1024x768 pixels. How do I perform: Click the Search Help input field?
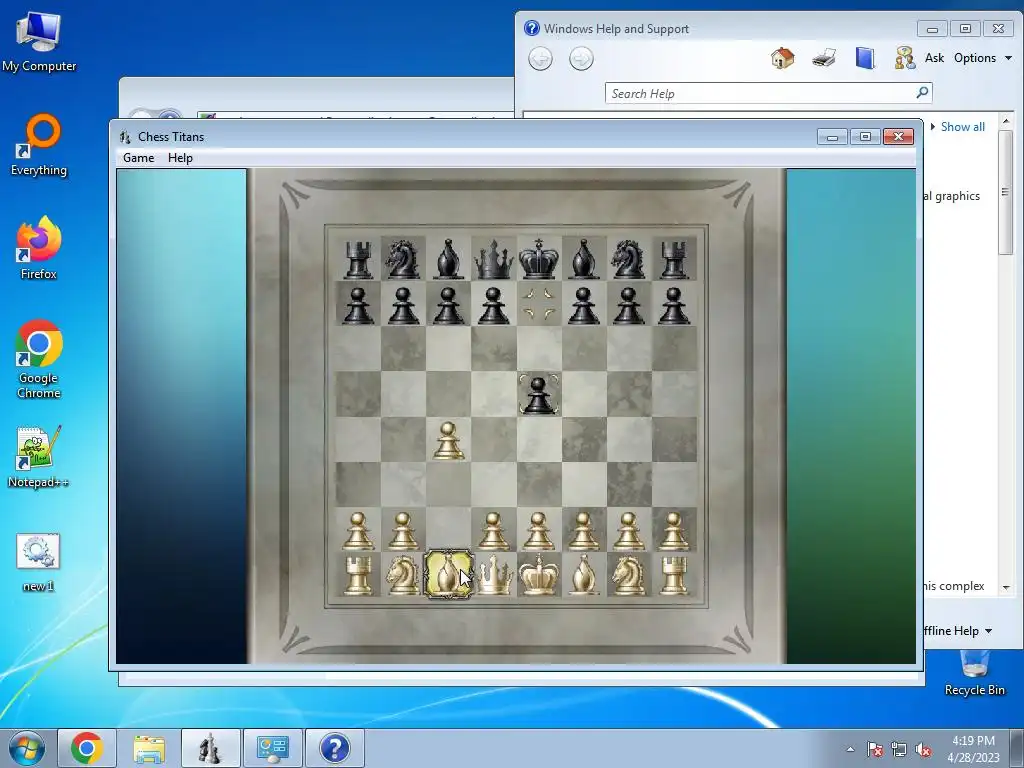coord(761,93)
